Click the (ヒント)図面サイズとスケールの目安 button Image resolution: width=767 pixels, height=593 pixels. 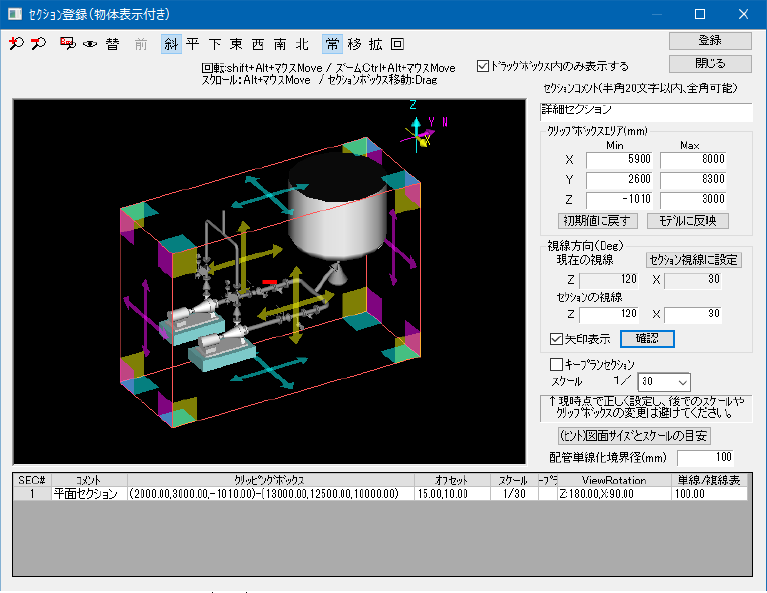point(634,435)
